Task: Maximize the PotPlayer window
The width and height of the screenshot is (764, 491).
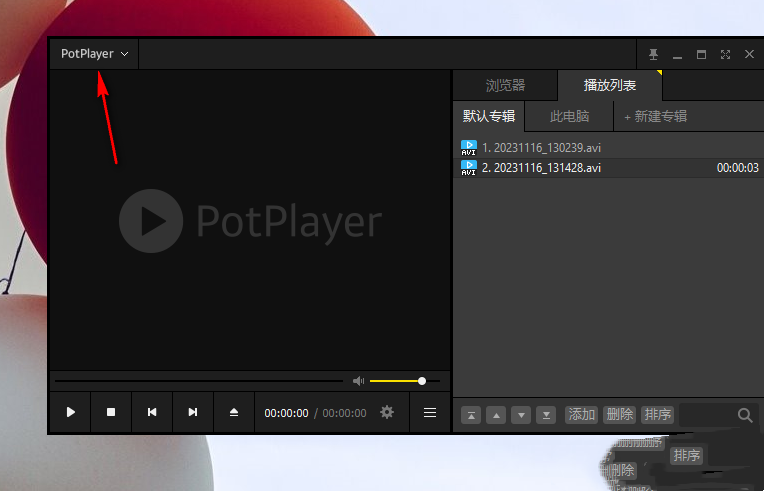Action: click(701, 55)
